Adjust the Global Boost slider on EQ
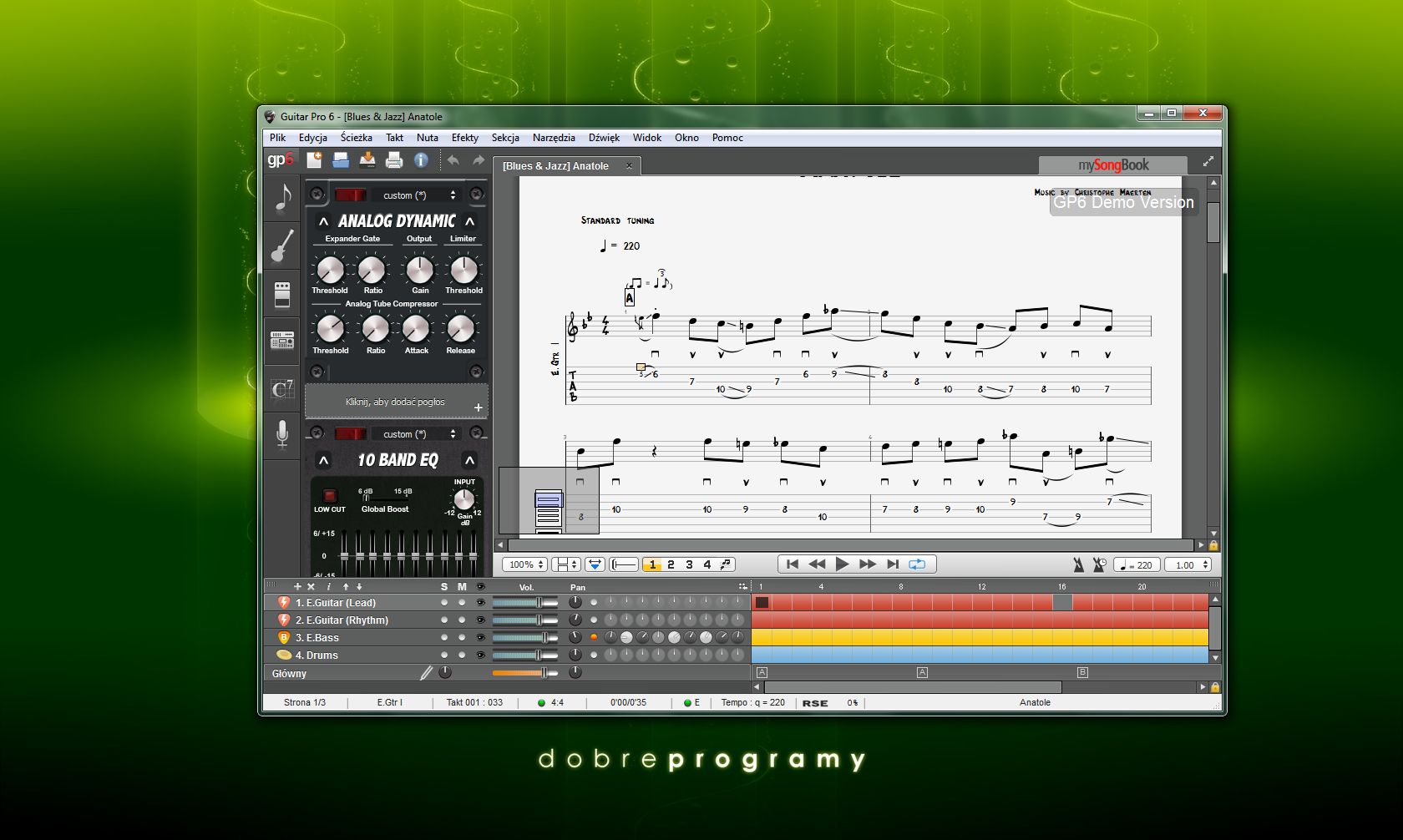The height and width of the screenshot is (840, 1403). coord(385,498)
